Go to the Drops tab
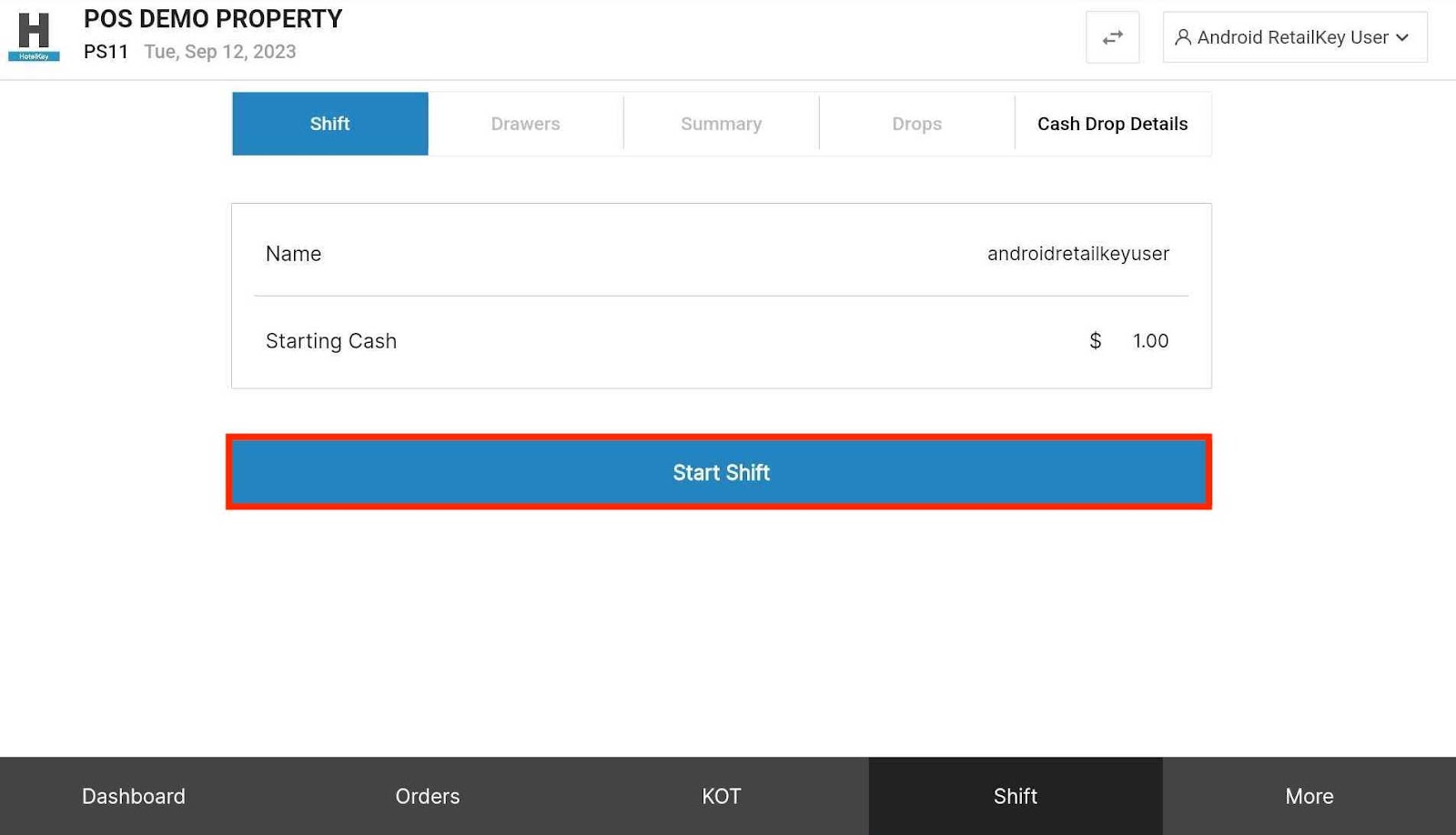 point(916,124)
